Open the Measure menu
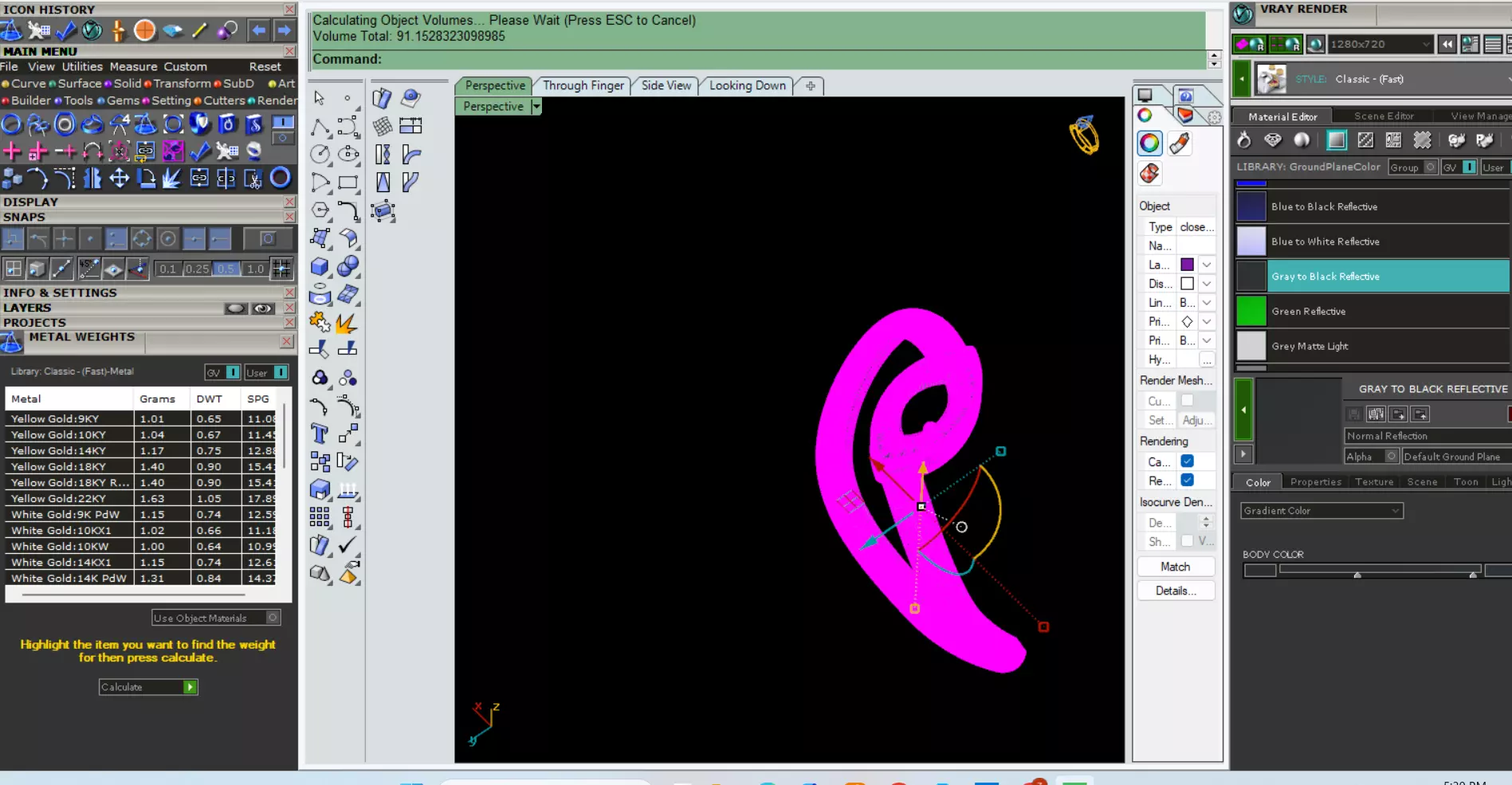1512x785 pixels. click(133, 67)
